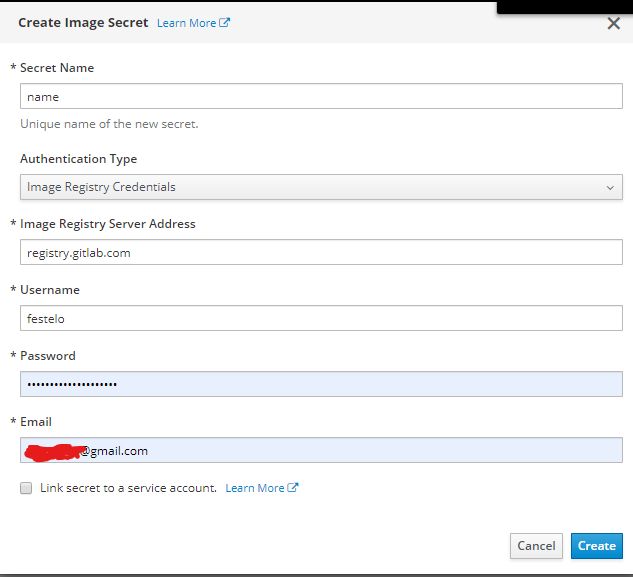This screenshot has width=633, height=577.
Task: Click the Authentication Type label
Action: pos(79,159)
